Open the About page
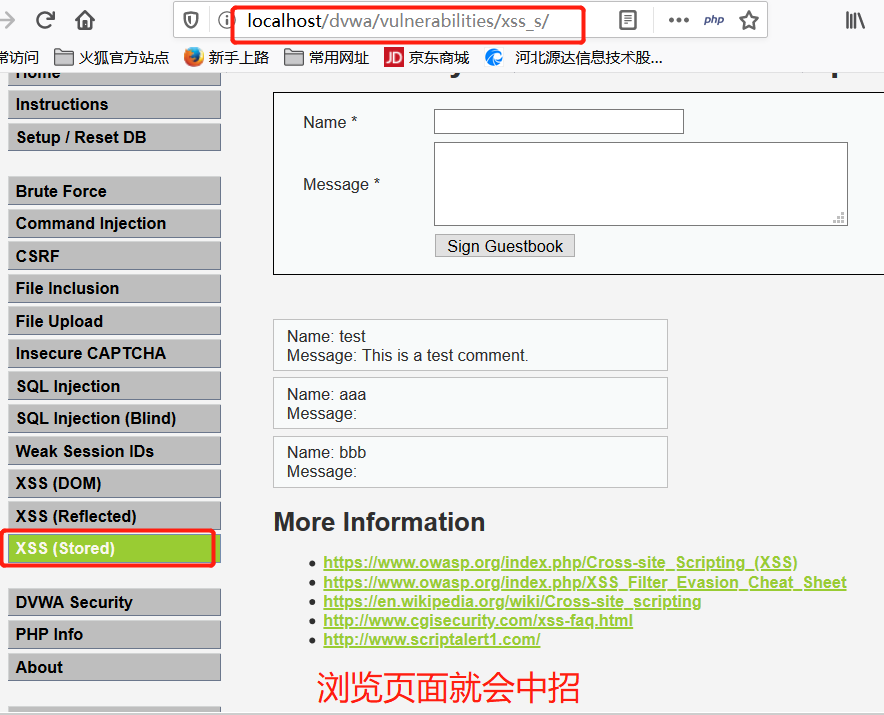Screen dimensions: 884x715 [114, 668]
